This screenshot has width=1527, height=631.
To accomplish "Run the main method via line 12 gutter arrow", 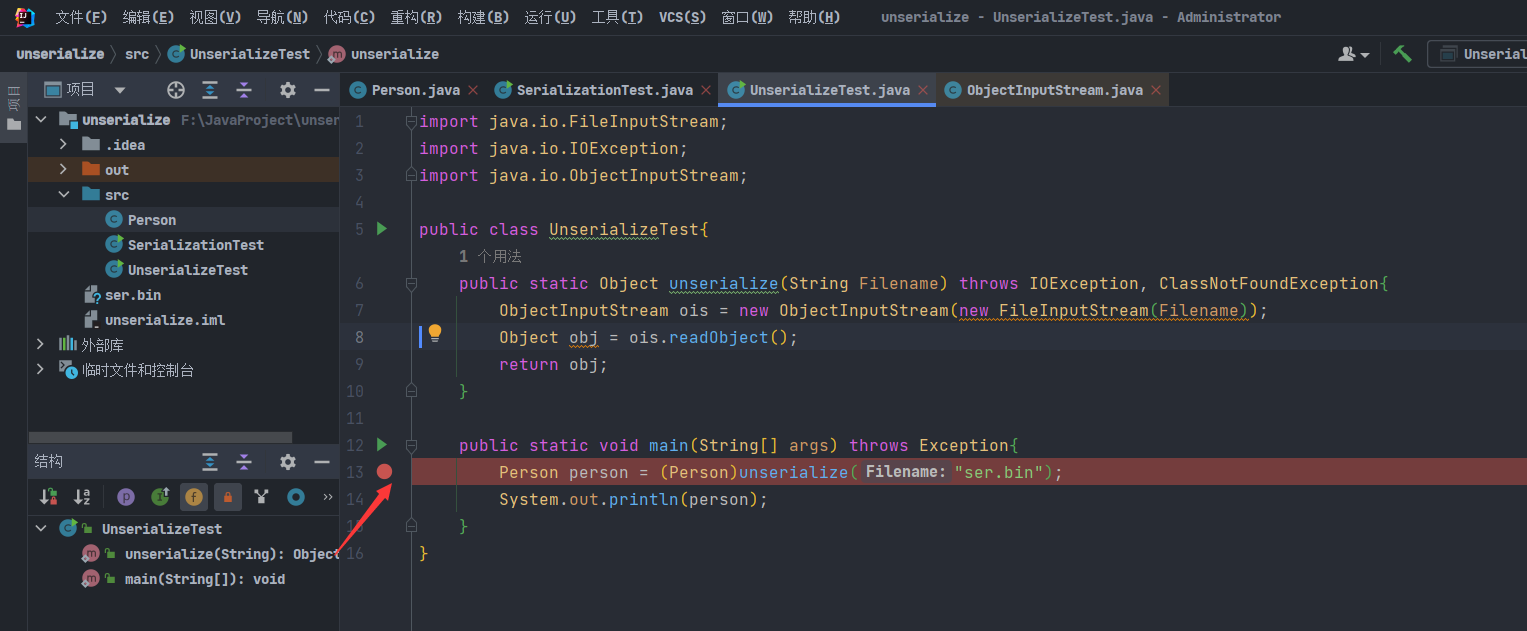I will [x=381, y=444].
